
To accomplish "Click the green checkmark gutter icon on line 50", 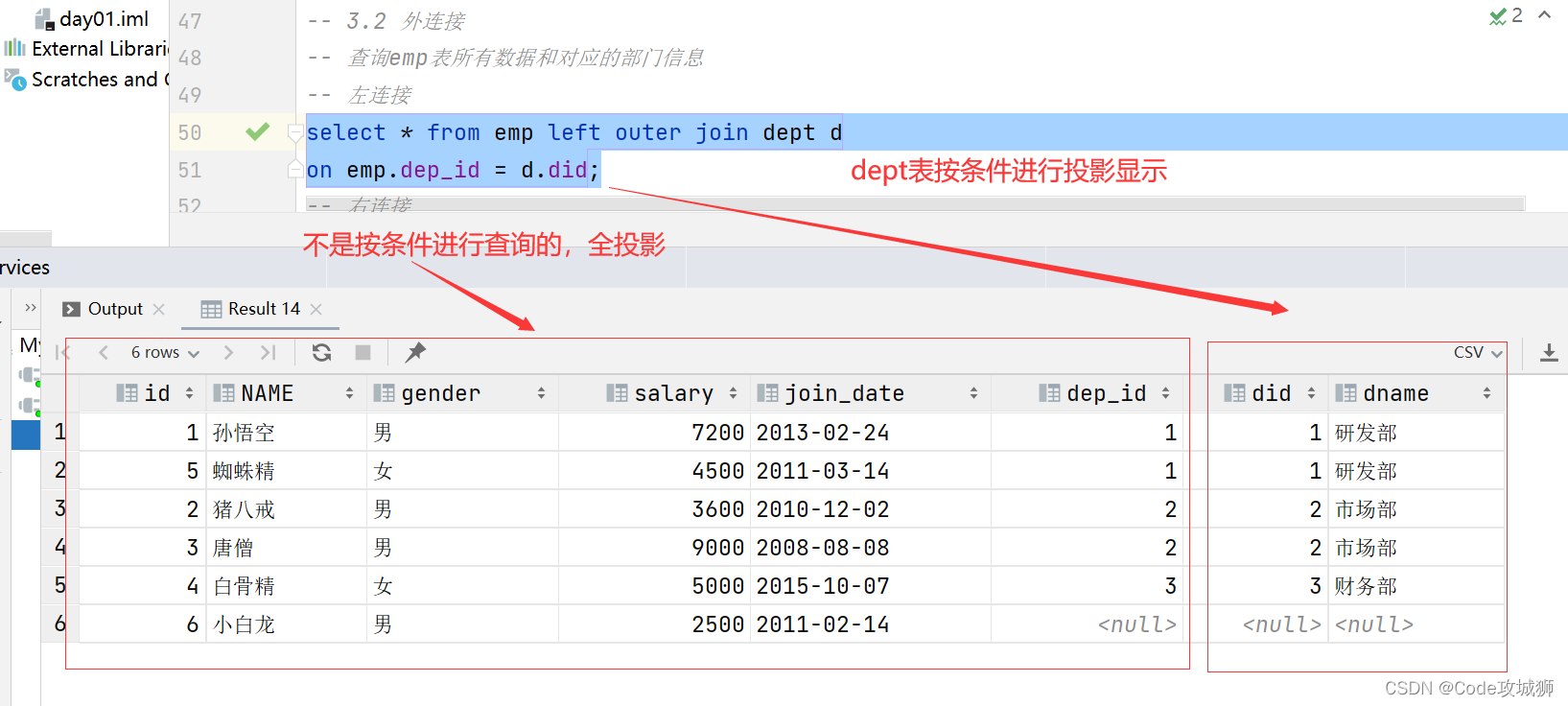I will pos(257,131).
